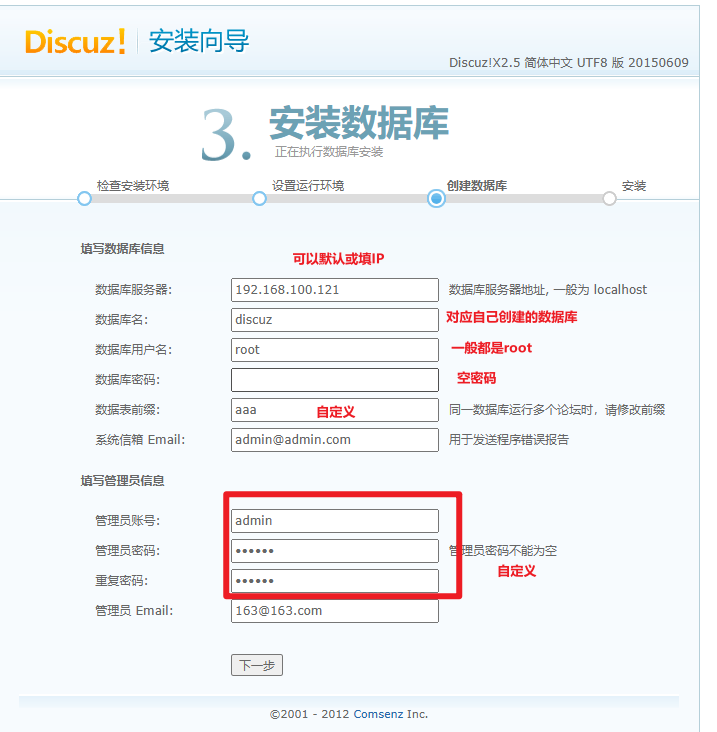Image resolution: width=717 pixels, height=732 pixels.
Task: Click the hint 同一数据库运行多个论坛时，请修改前缀
Action: (x=557, y=410)
